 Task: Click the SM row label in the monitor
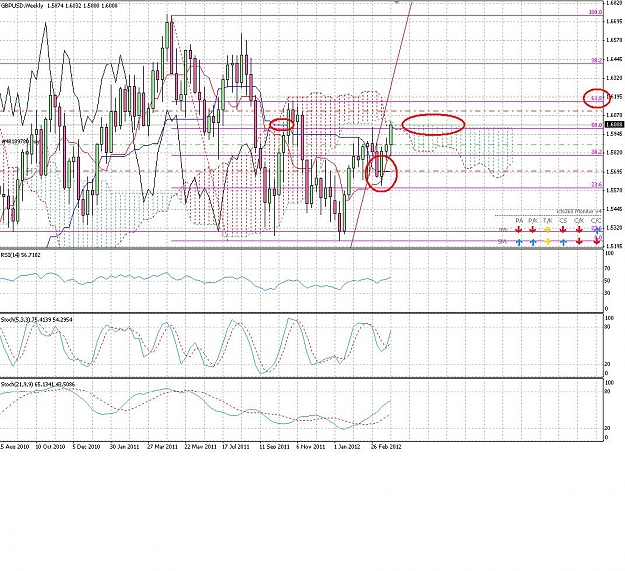coord(502,241)
